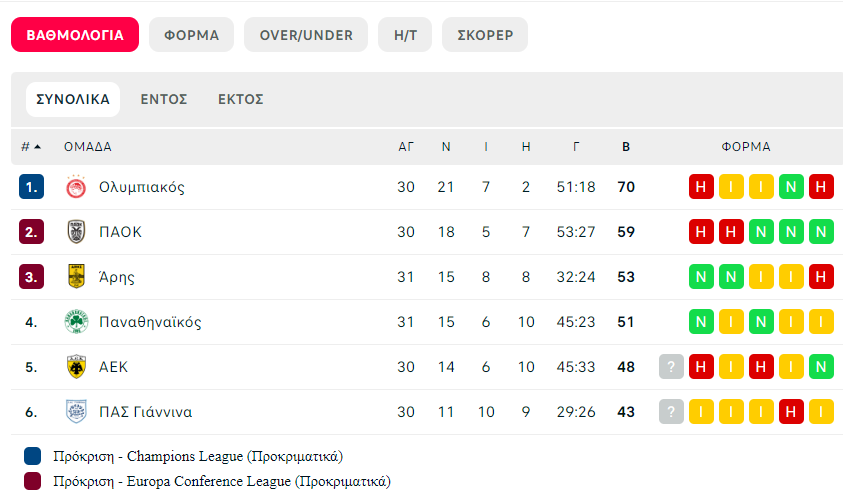
Task: Click ΑΕΚ's grey question-mark upcoming match icon
Action: [x=671, y=367]
